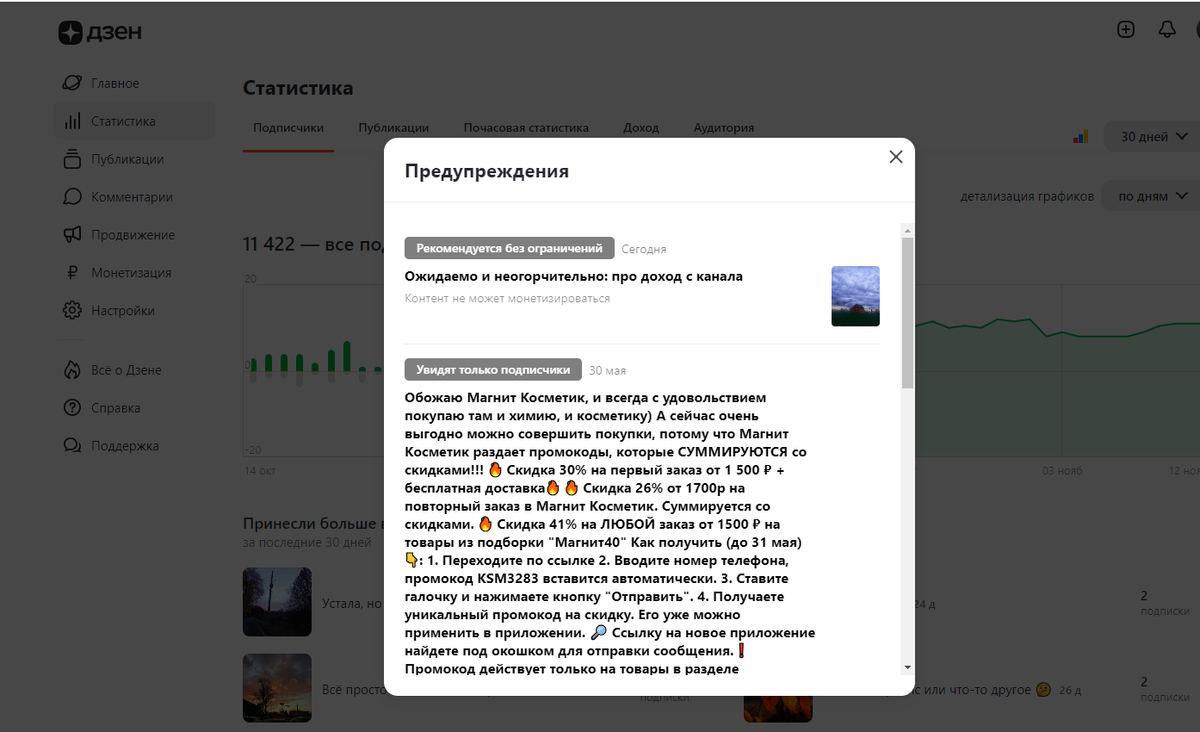Click the дзен logo

pyautogui.click(x=100, y=32)
